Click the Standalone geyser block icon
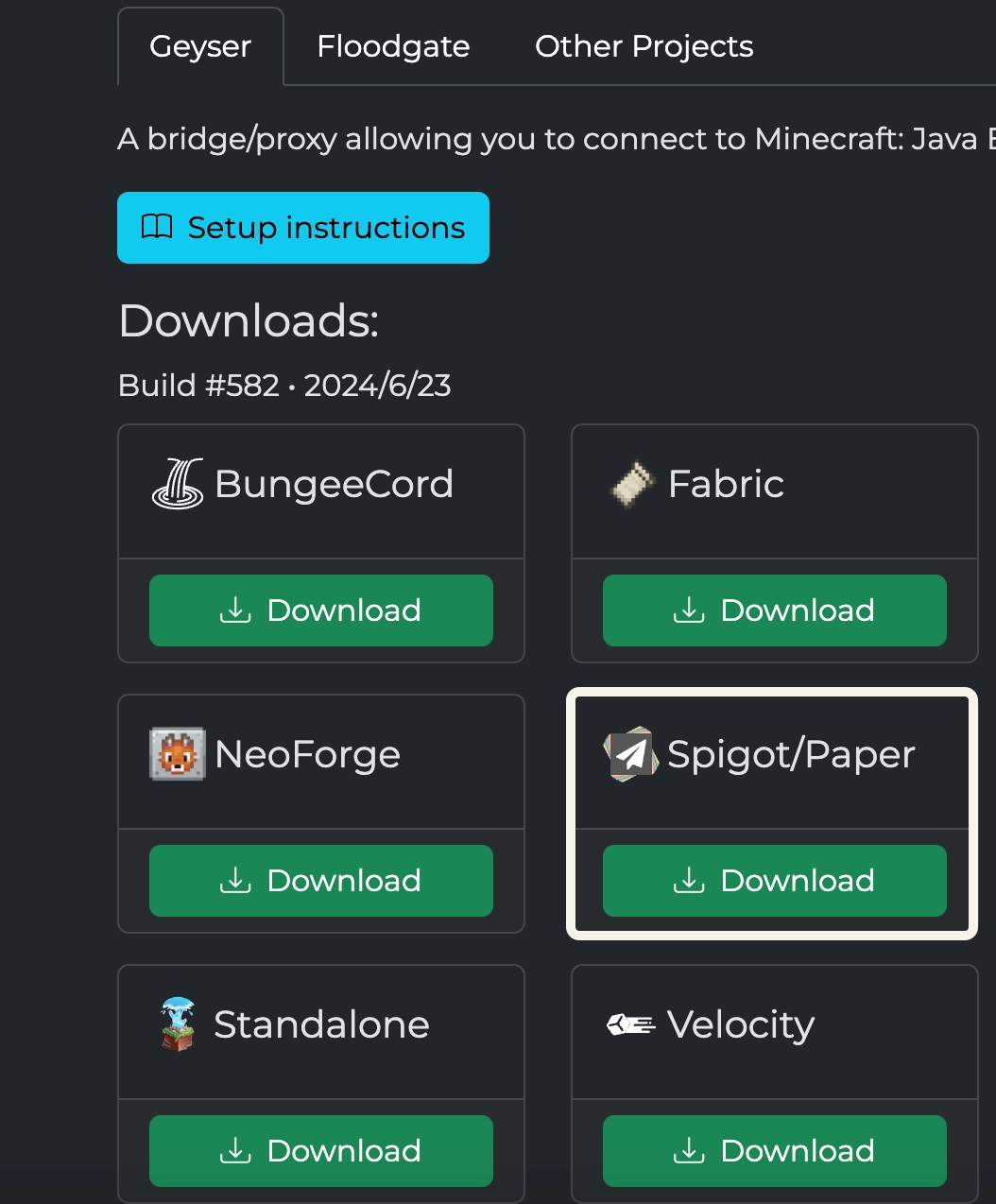Screen dimensions: 996x1204 178,1024
